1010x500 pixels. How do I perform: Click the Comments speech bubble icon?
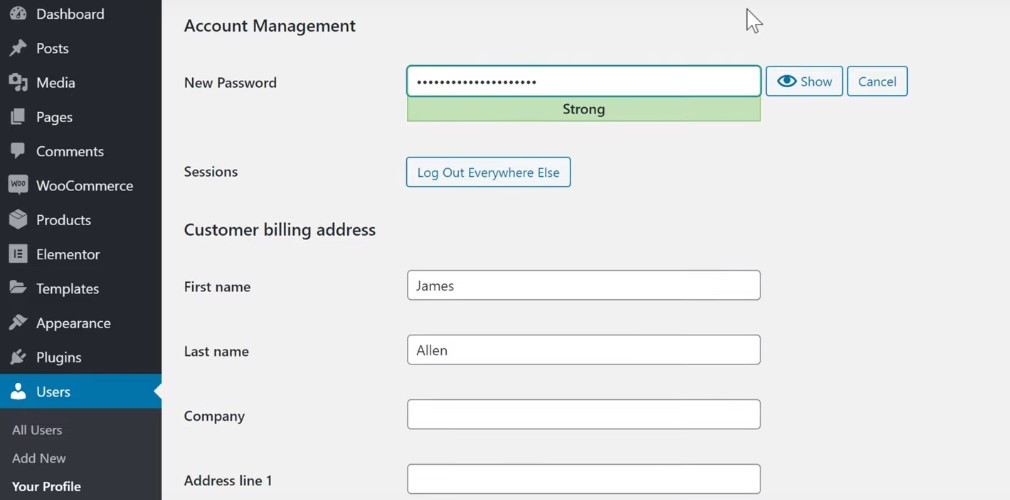pos(18,151)
